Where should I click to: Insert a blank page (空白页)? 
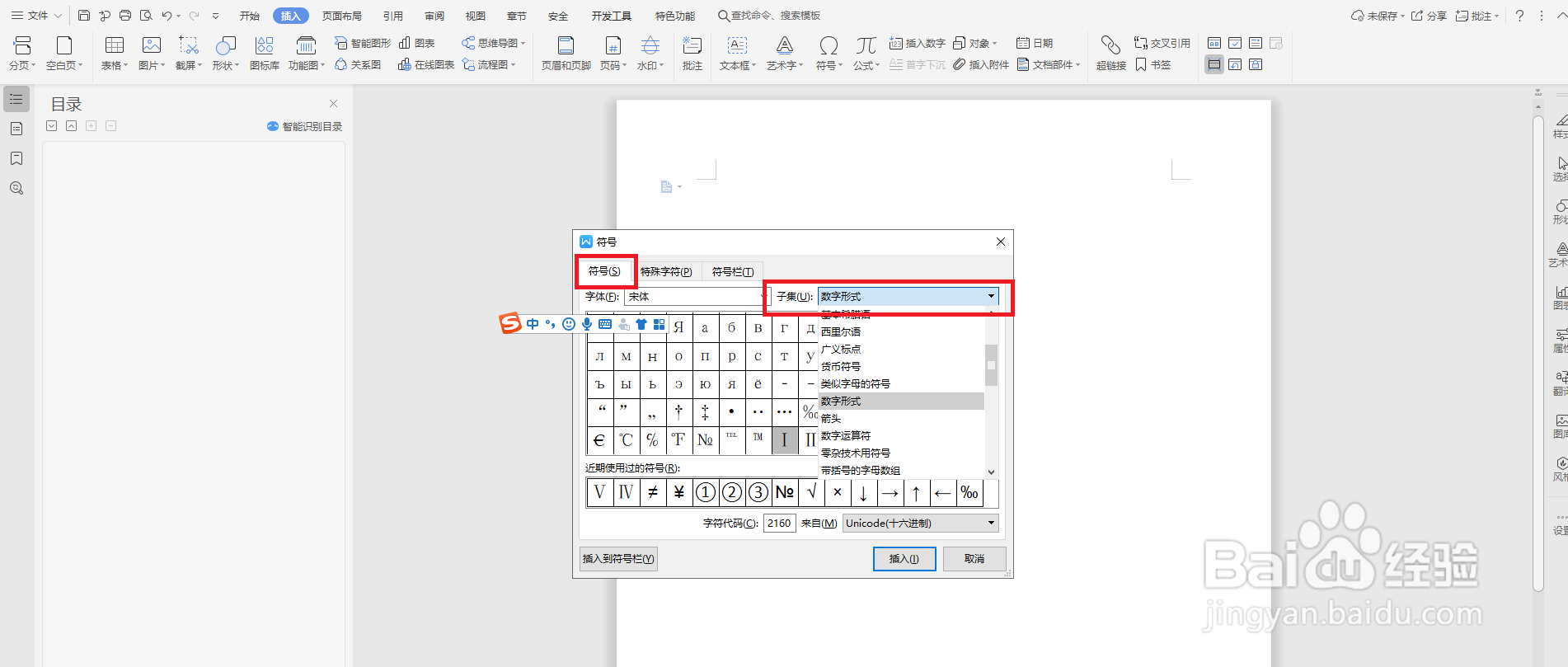tap(64, 54)
